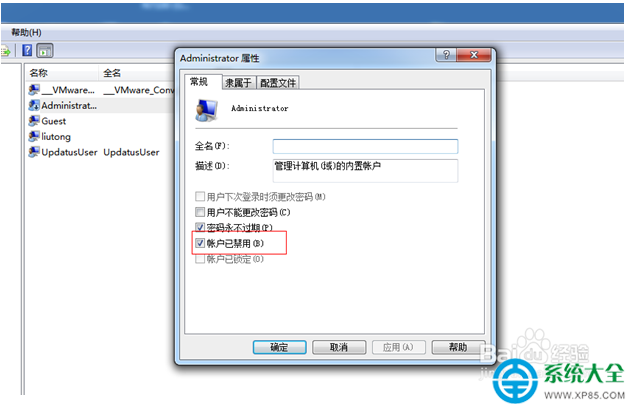Click the blue help question mark toolbar icon
The image size is (627, 406).
coord(27,50)
